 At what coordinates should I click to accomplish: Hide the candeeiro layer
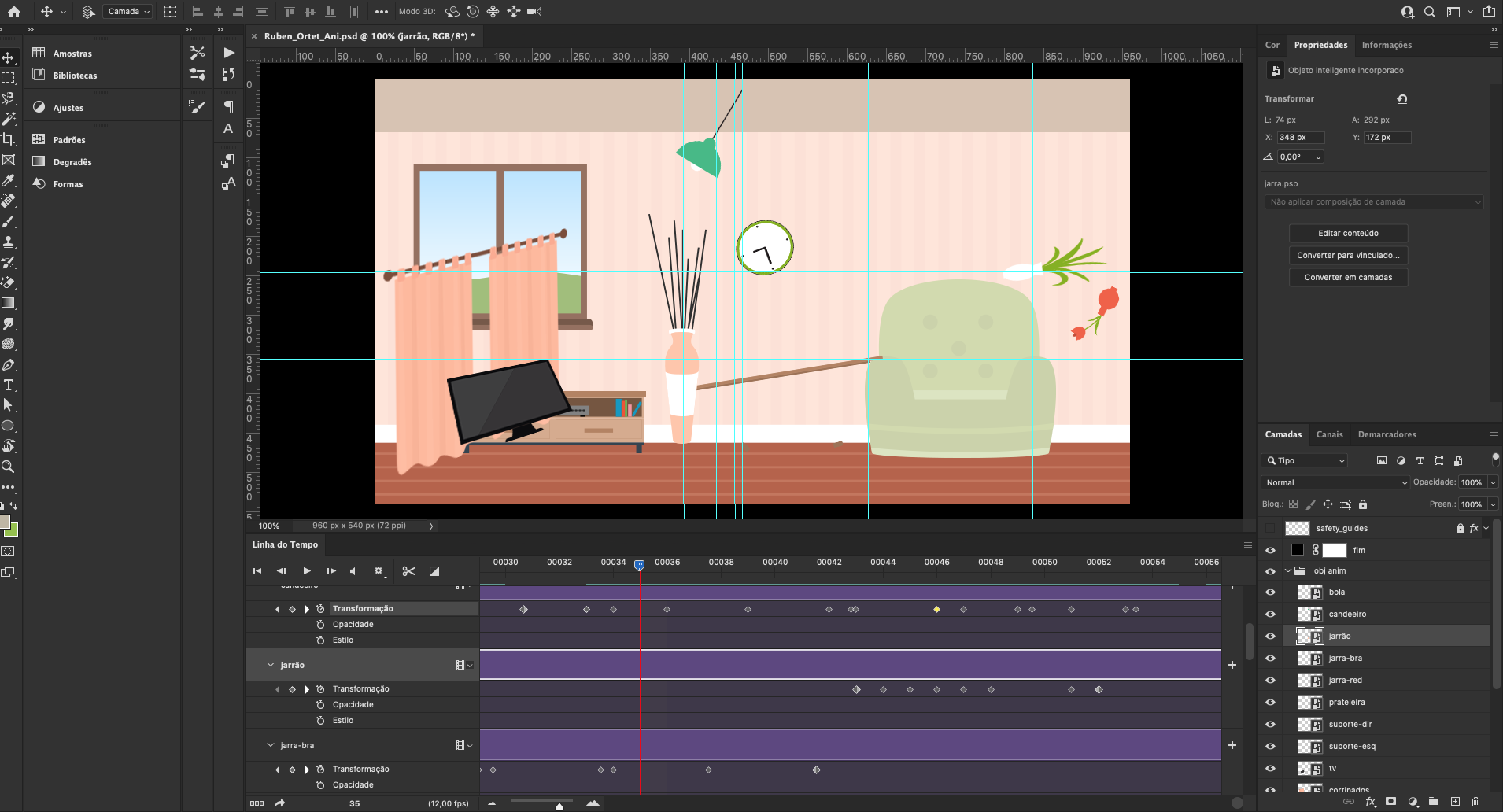coord(1270,615)
